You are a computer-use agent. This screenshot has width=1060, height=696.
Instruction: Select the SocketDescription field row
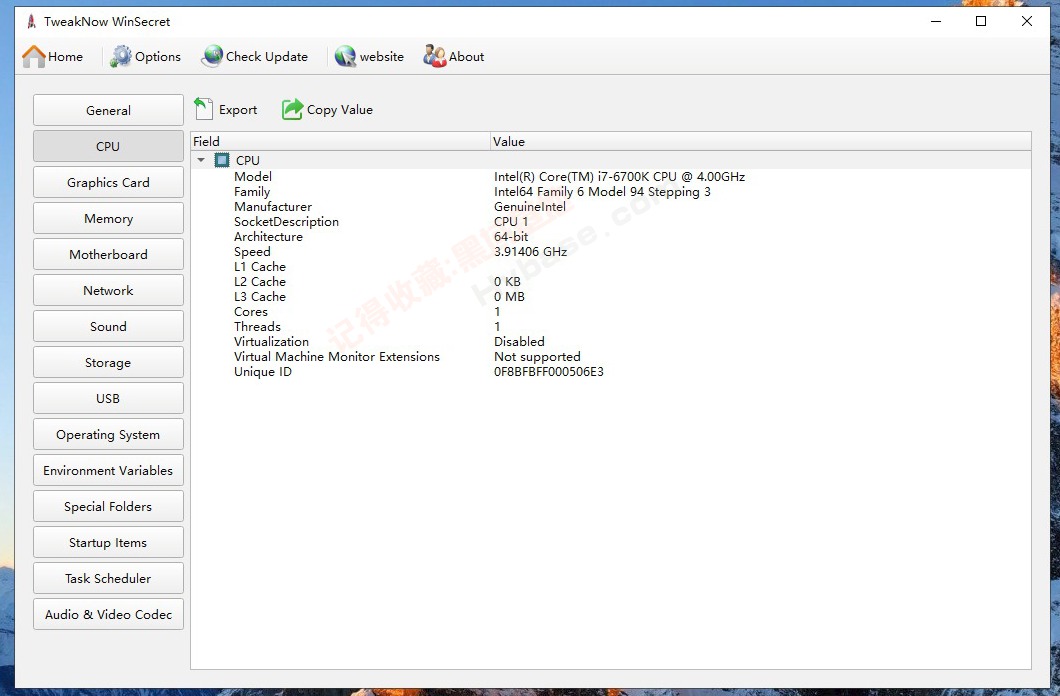611,222
